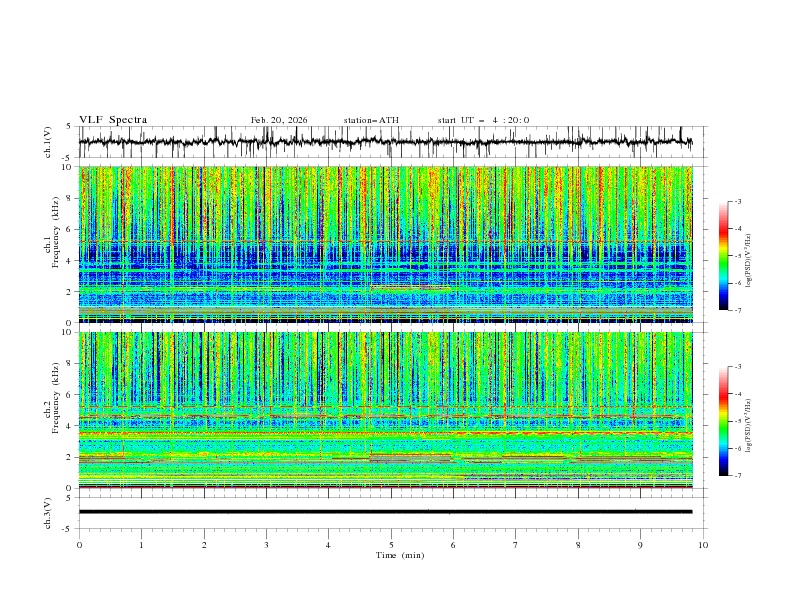Viewport: 792px width, 612px height.
Task: Click the "-5" tick on the ch.3(V) axis
Action: (x=68, y=529)
